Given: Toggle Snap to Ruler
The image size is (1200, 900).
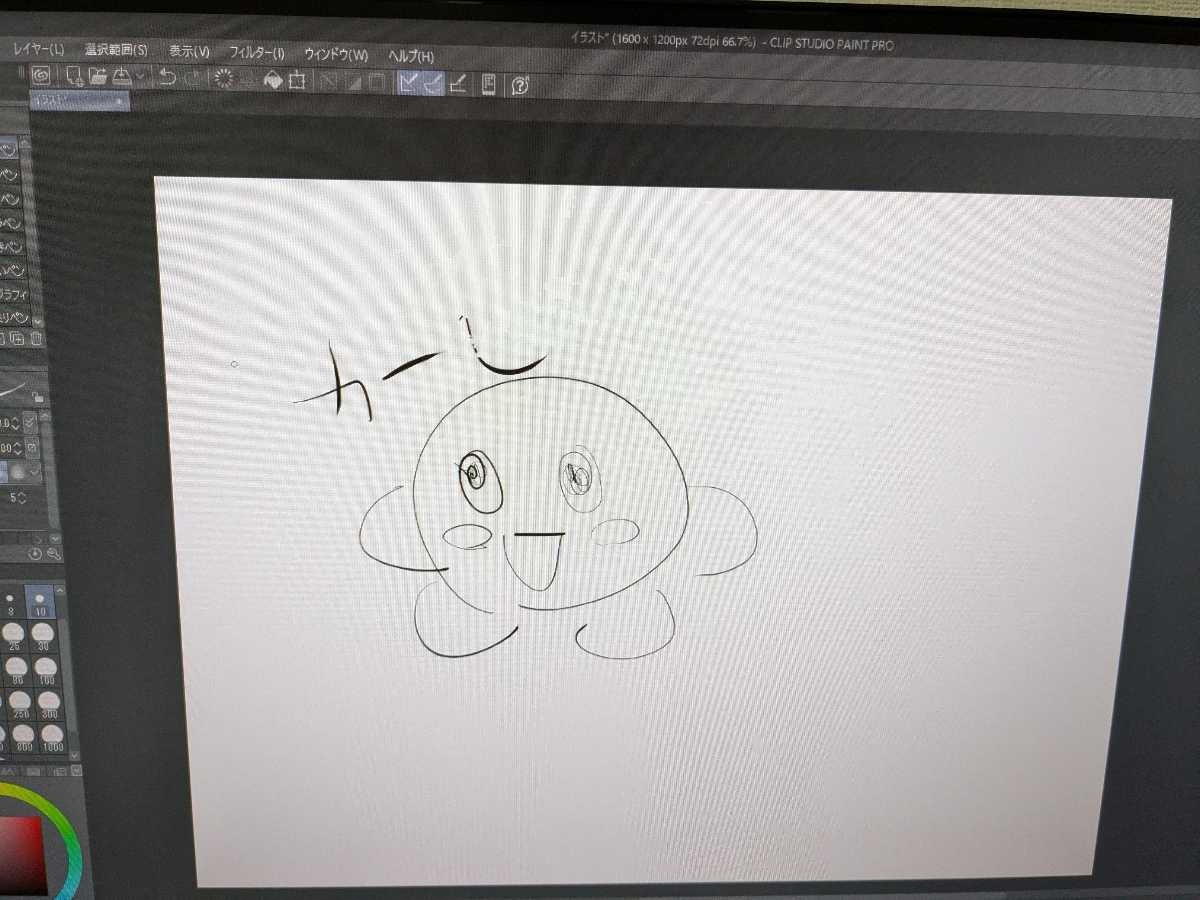Looking at the screenshot, I should (x=408, y=83).
